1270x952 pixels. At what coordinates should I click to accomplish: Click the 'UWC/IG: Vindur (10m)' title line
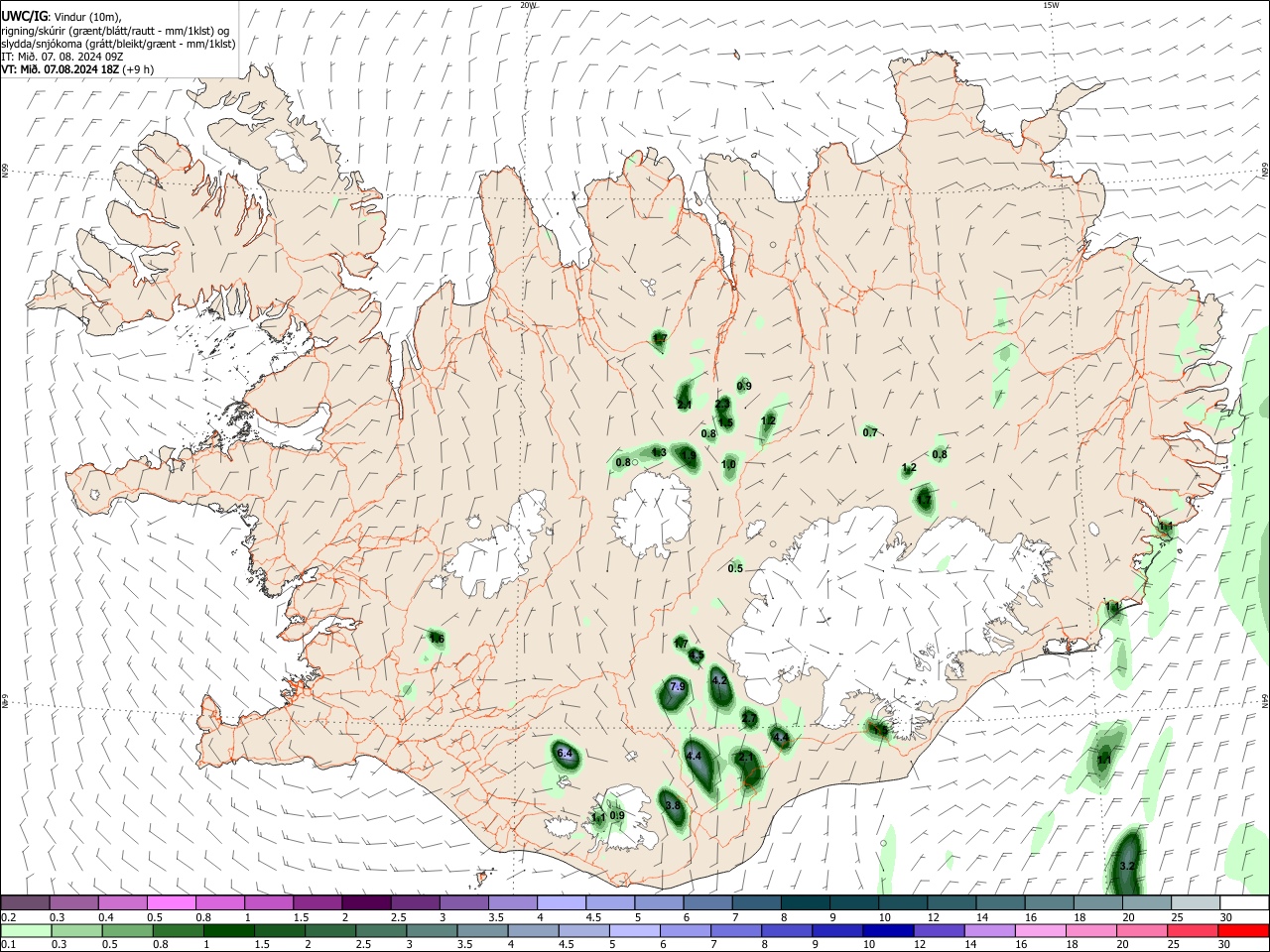61,17
